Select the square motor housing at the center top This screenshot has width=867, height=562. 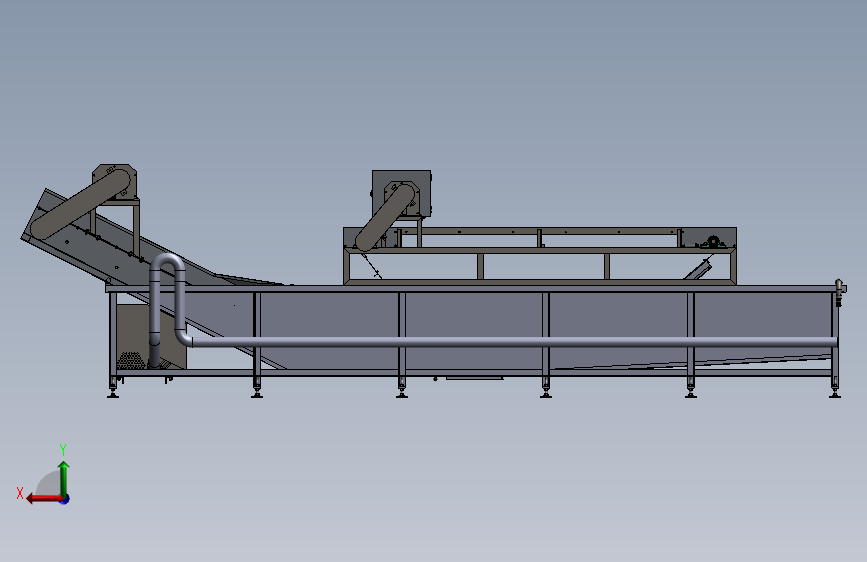pos(401,193)
